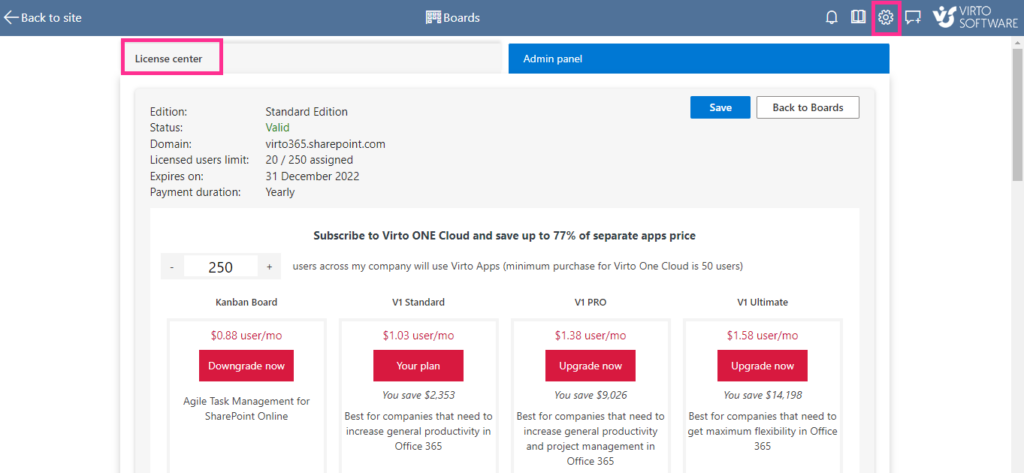Click the V1 Standard plan heading
This screenshot has height=473, width=1024.
point(418,302)
